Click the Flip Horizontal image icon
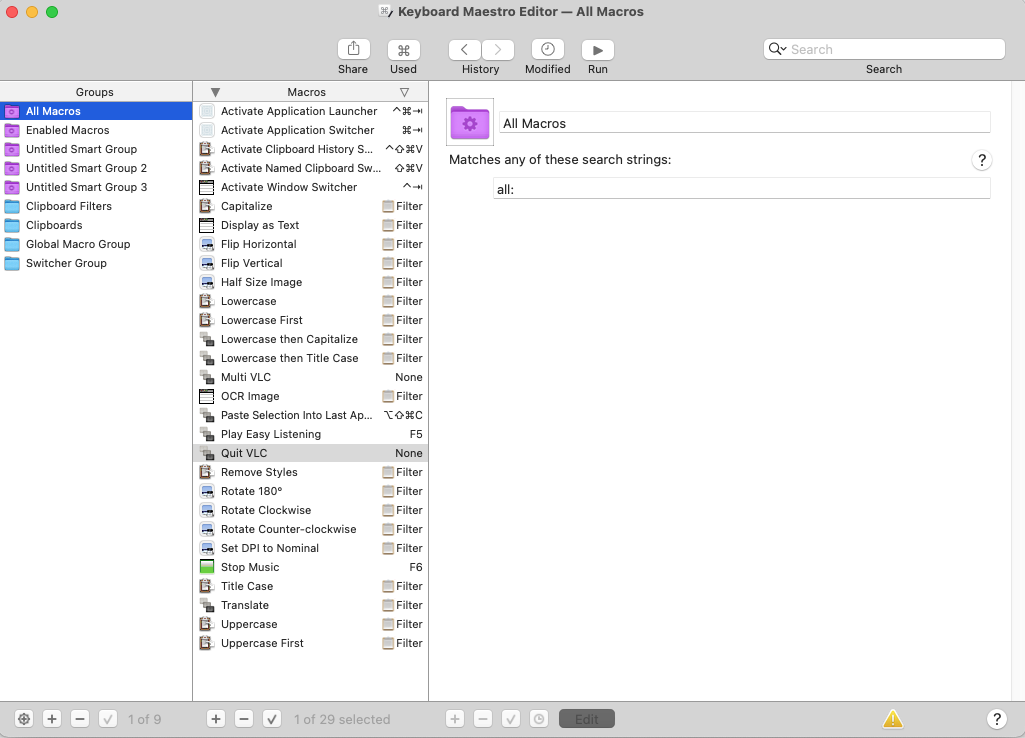The height and width of the screenshot is (738, 1025). (x=207, y=244)
